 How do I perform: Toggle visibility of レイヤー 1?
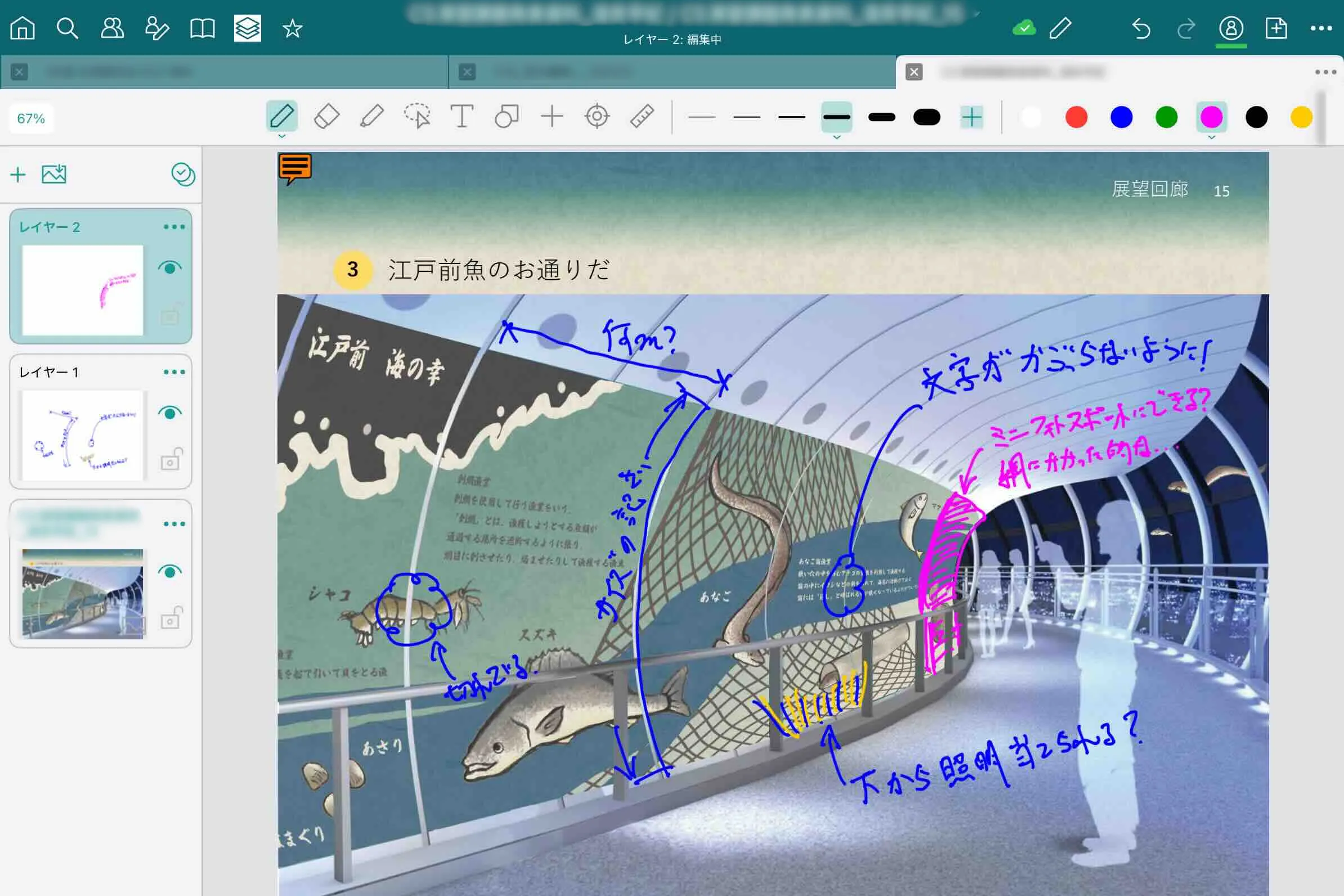[170, 413]
